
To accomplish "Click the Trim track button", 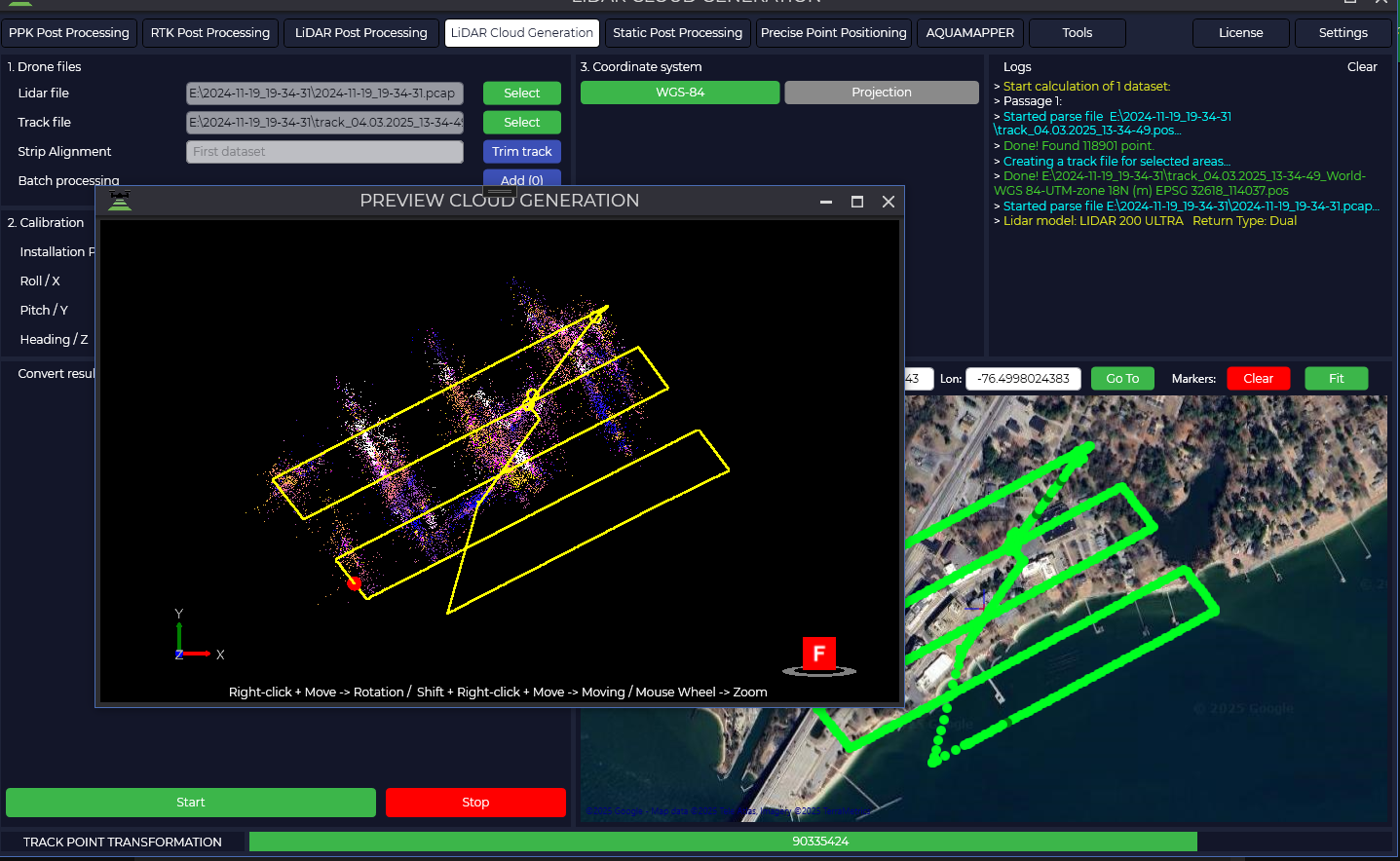I will pyautogui.click(x=522, y=152).
